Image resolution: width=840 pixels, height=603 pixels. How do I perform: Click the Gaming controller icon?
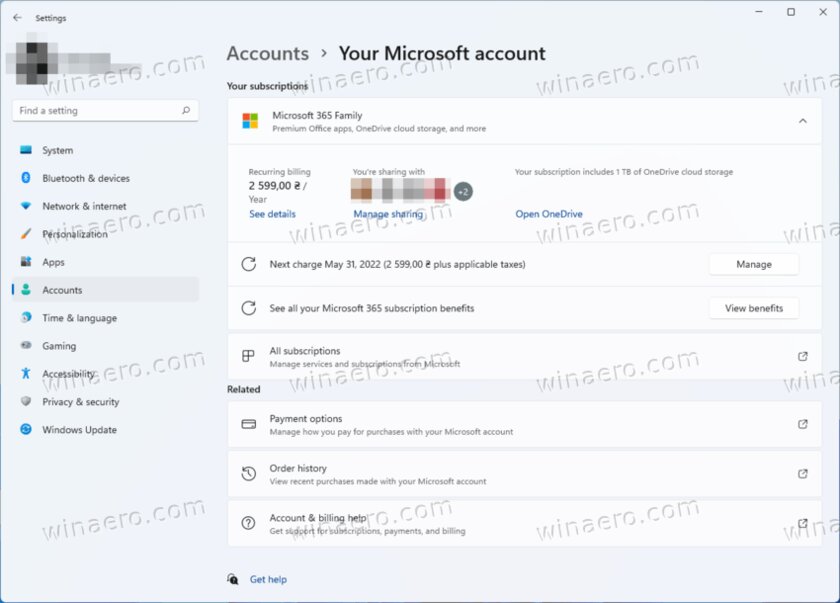click(x=26, y=345)
